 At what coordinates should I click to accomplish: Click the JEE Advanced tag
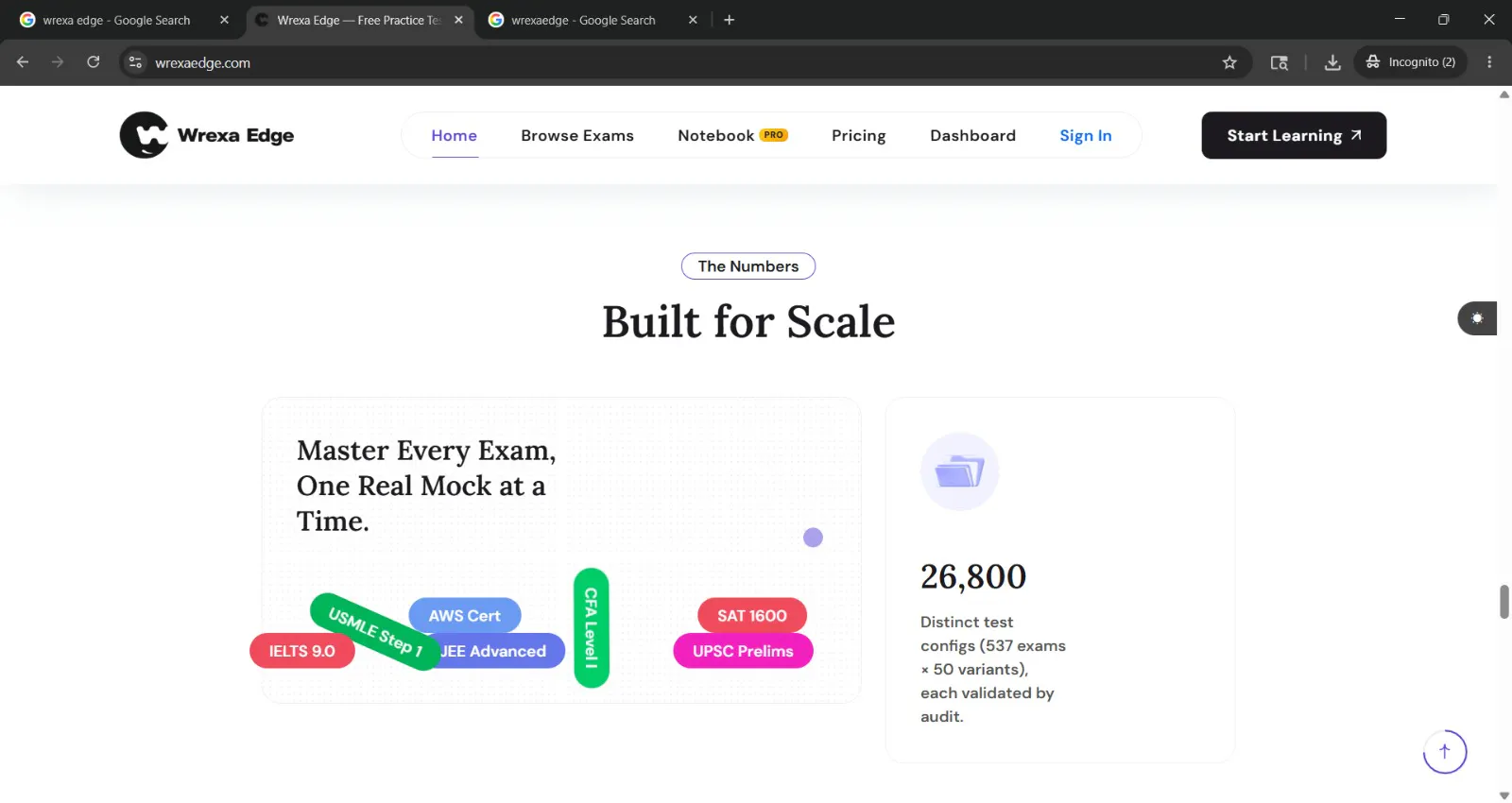pyautogui.click(x=501, y=651)
